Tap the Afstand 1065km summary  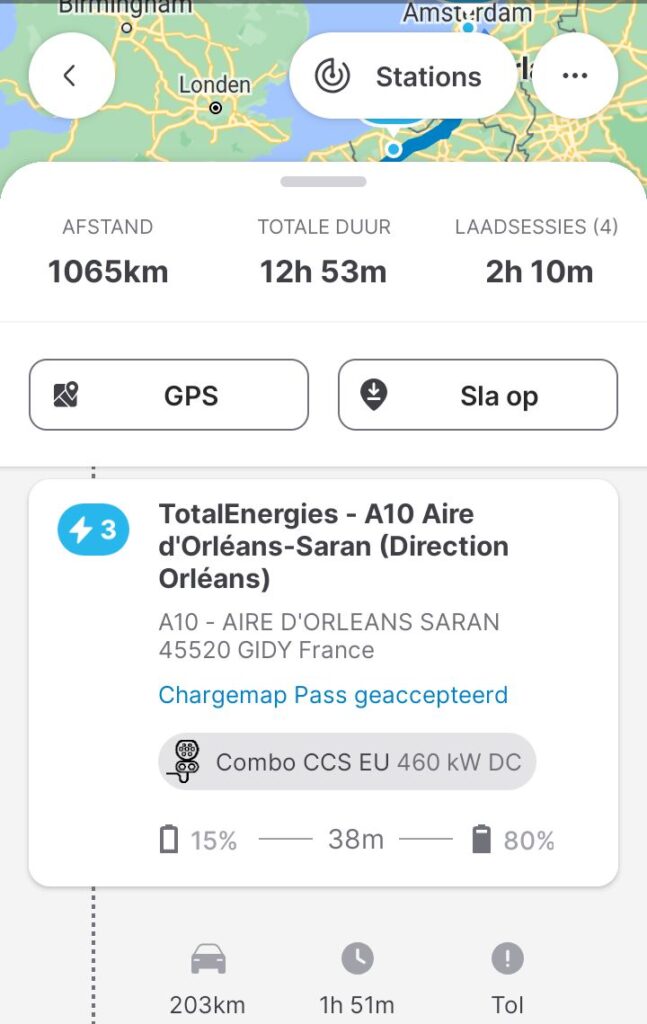(108, 252)
